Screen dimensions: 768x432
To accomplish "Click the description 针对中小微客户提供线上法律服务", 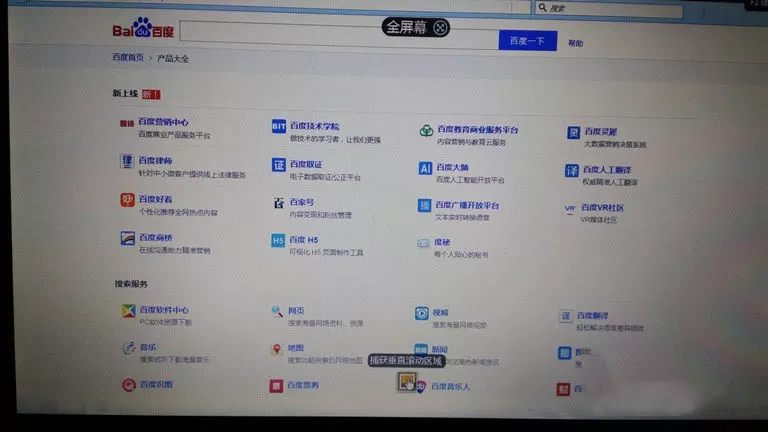I will [192, 174].
